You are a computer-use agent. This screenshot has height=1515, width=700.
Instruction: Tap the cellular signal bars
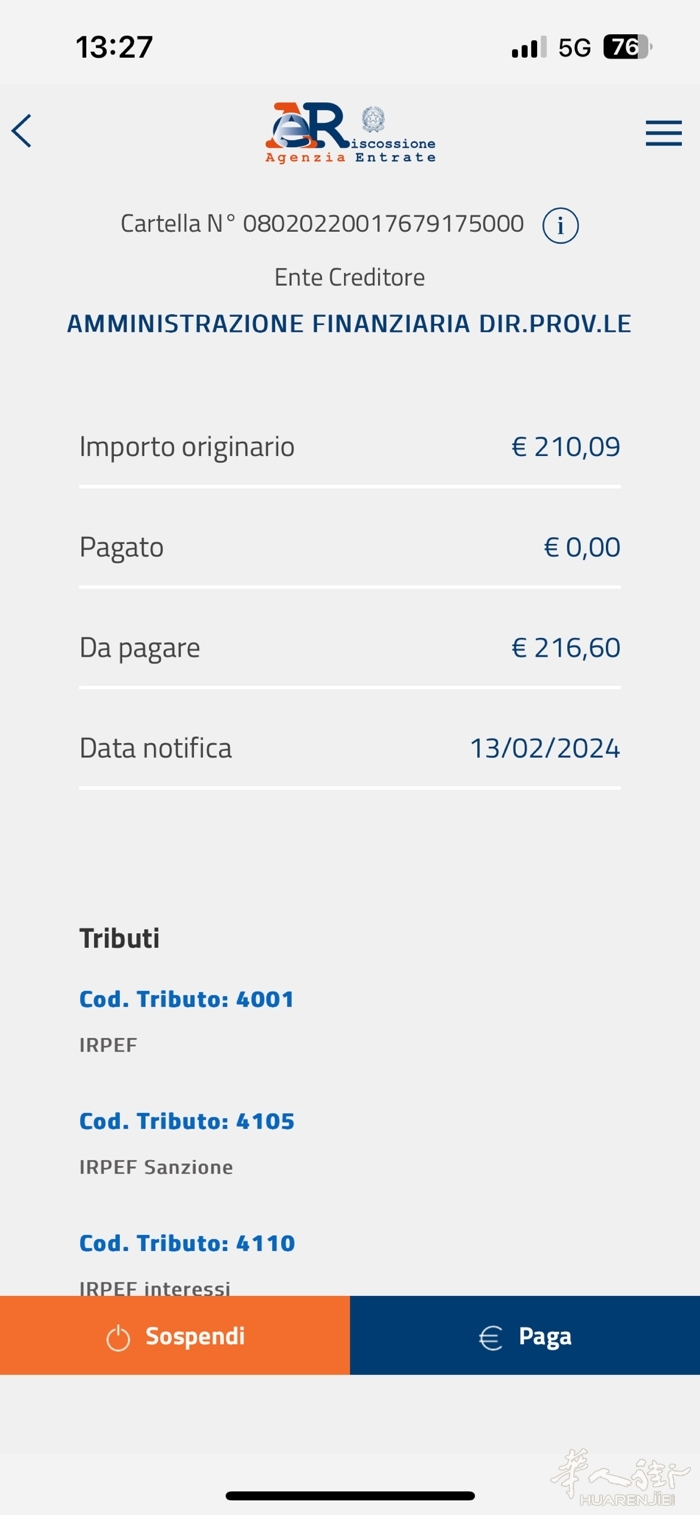click(528, 47)
